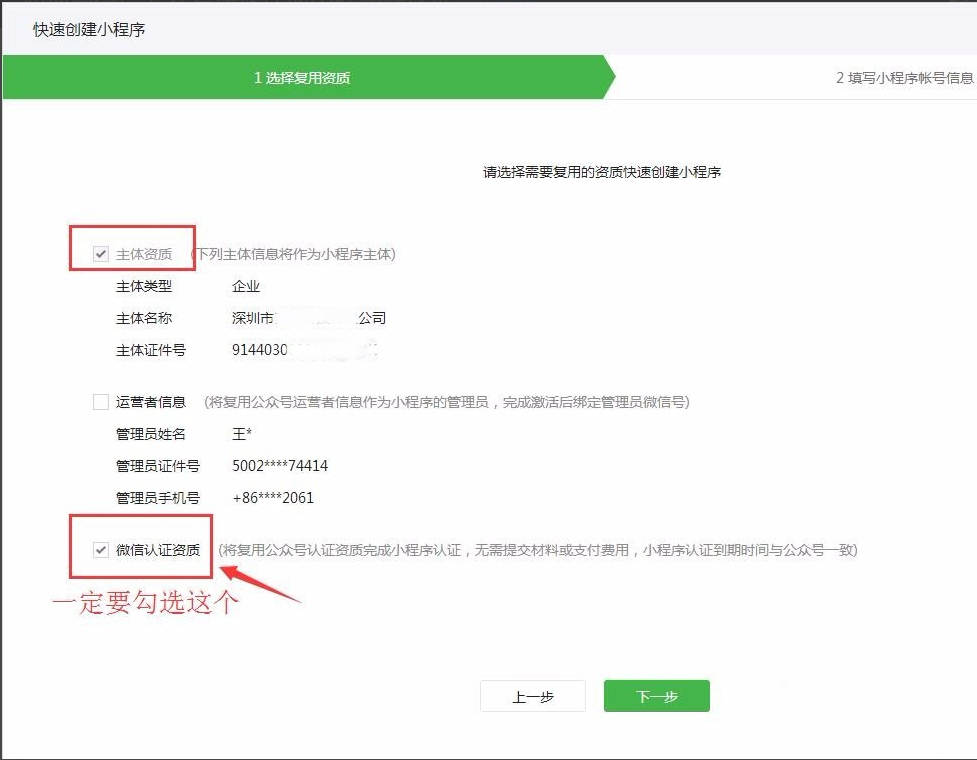Uncheck the 微信认证资质 checkbox
977x760 pixels.
(x=100, y=550)
